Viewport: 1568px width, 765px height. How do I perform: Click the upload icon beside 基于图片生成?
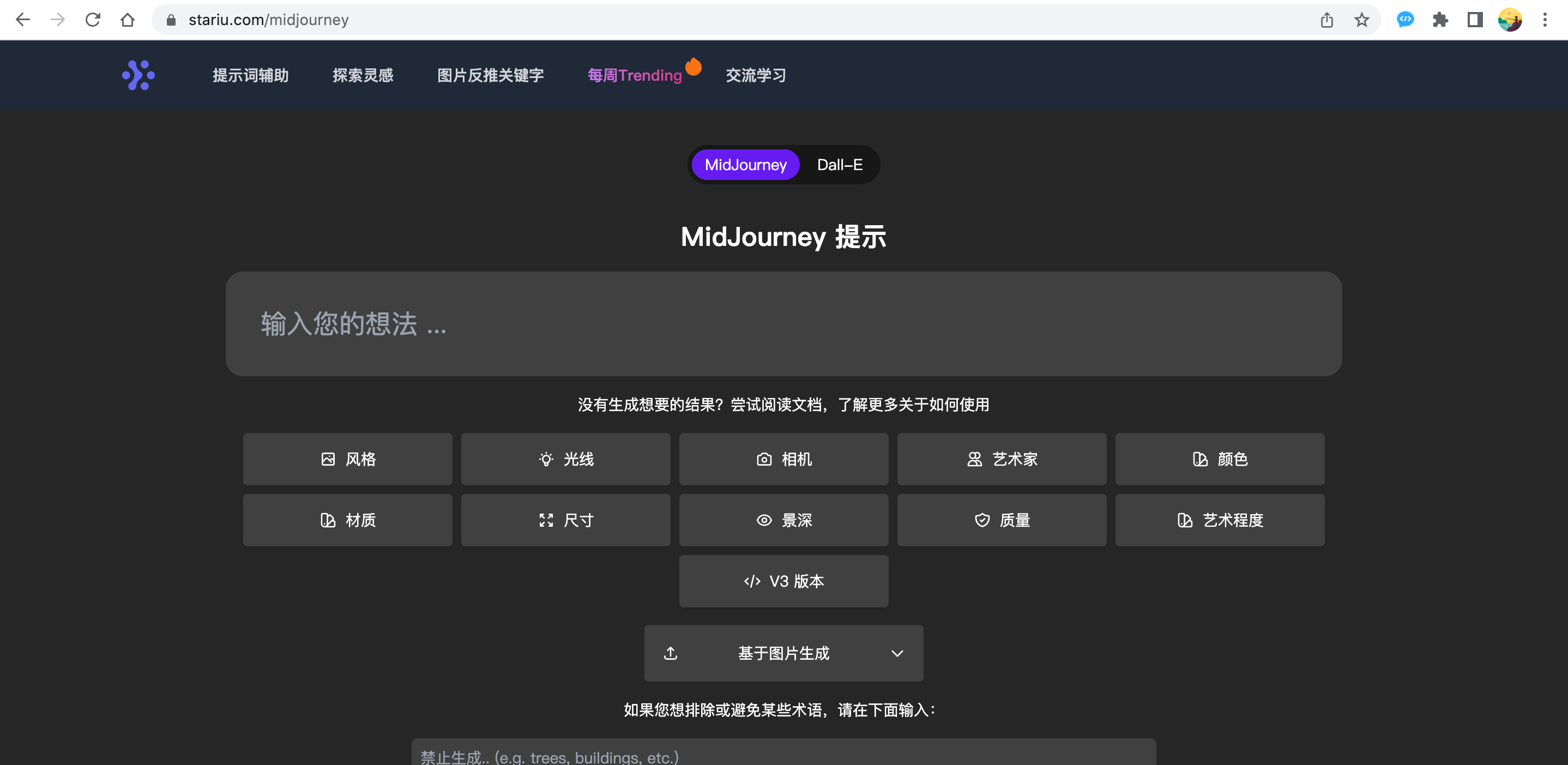670,653
